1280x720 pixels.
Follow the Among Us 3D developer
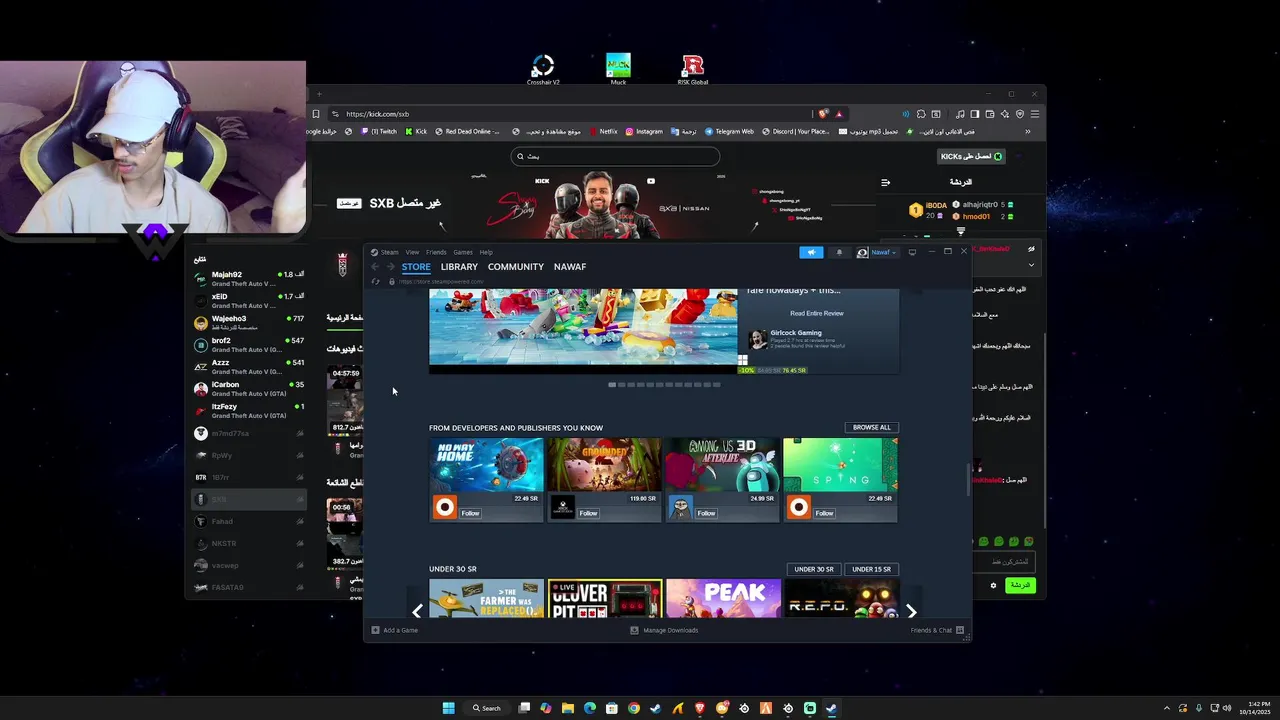pos(706,513)
